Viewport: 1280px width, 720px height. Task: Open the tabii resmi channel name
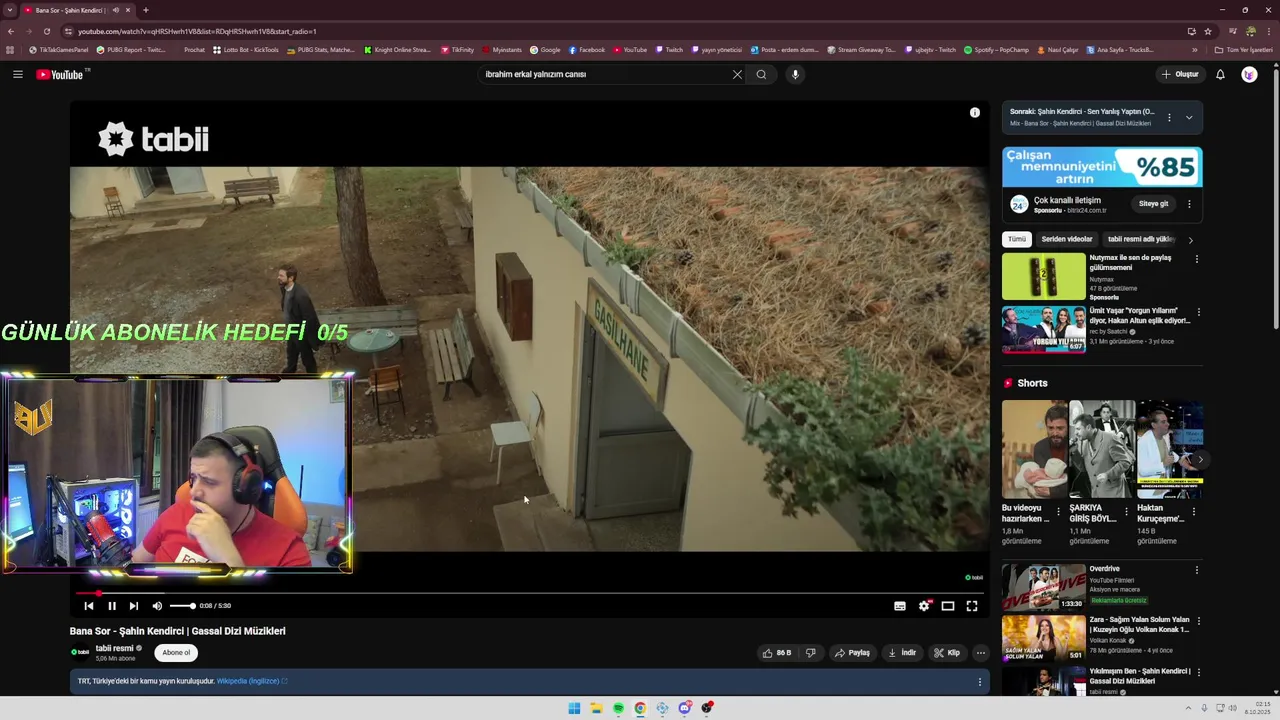[x=114, y=648]
